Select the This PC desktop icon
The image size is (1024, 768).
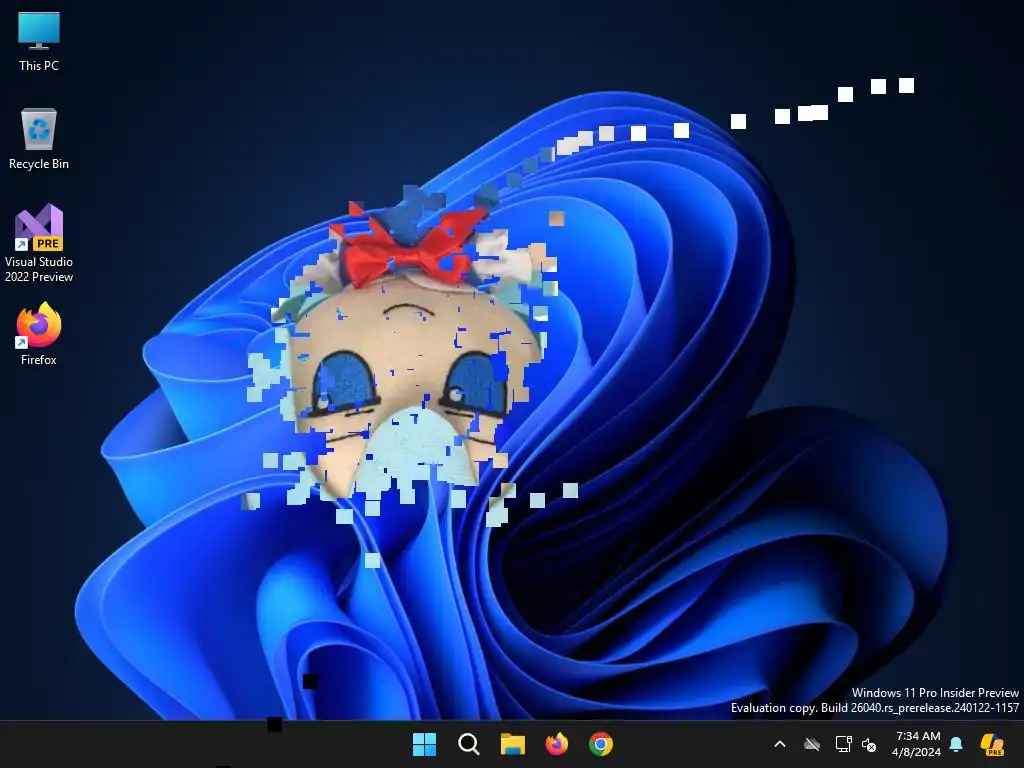tap(39, 40)
